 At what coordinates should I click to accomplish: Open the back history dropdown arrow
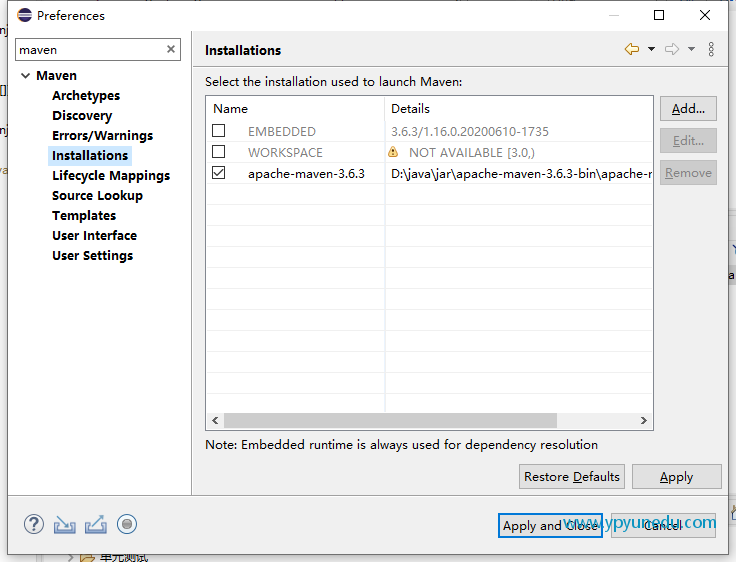[652, 49]
